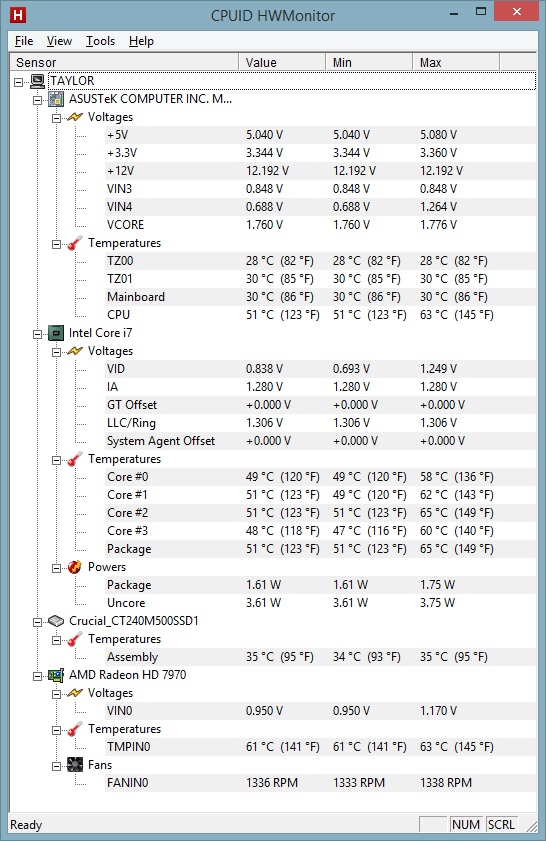Select the Core #0 temperature row

pyautogui.click(x=321, y=477)
